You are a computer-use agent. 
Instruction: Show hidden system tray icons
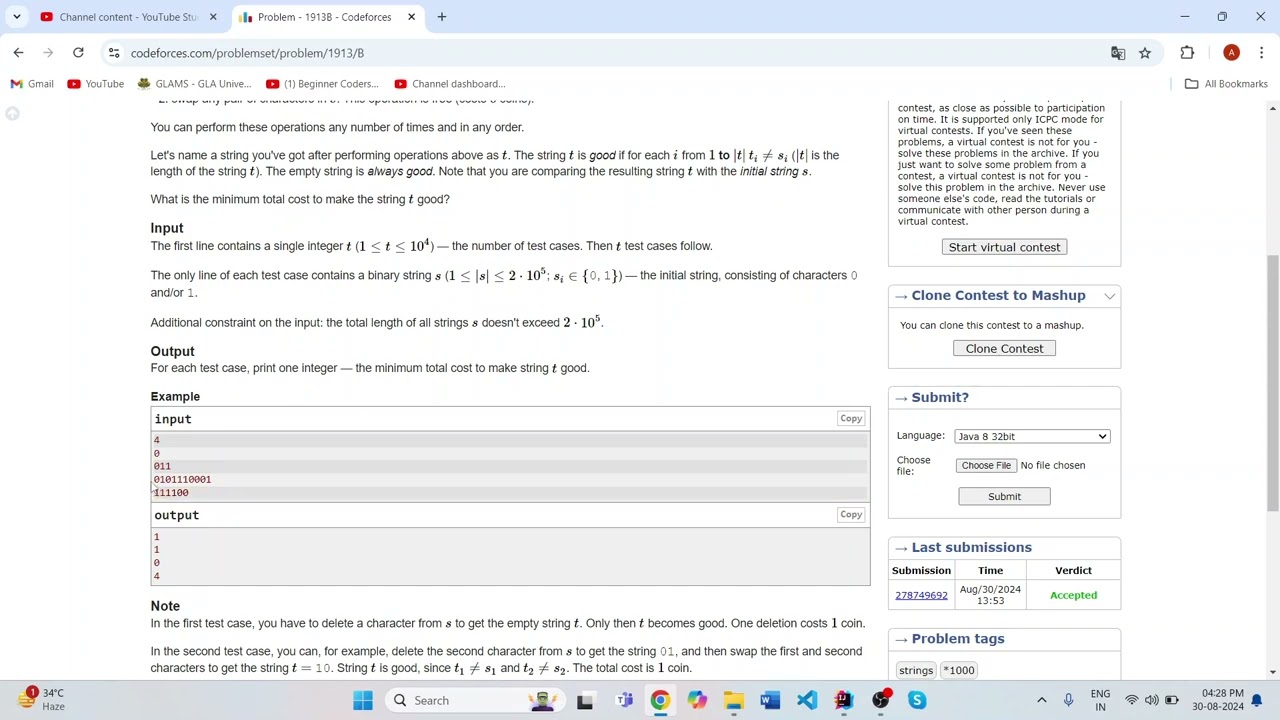[x=1041, y=701]
